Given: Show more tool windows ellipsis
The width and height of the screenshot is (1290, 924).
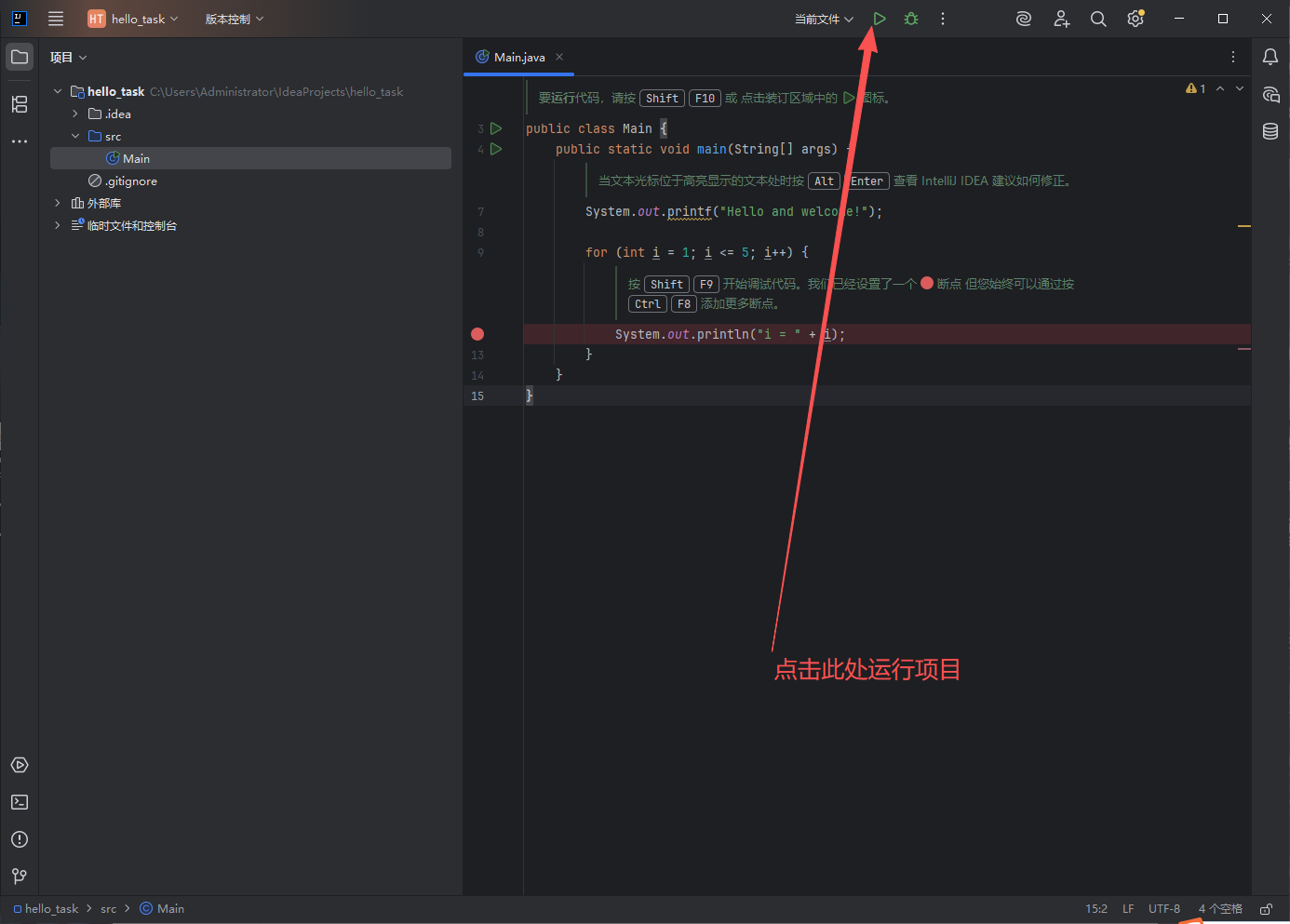Looking at the screenshot, I should coord(20,141).
